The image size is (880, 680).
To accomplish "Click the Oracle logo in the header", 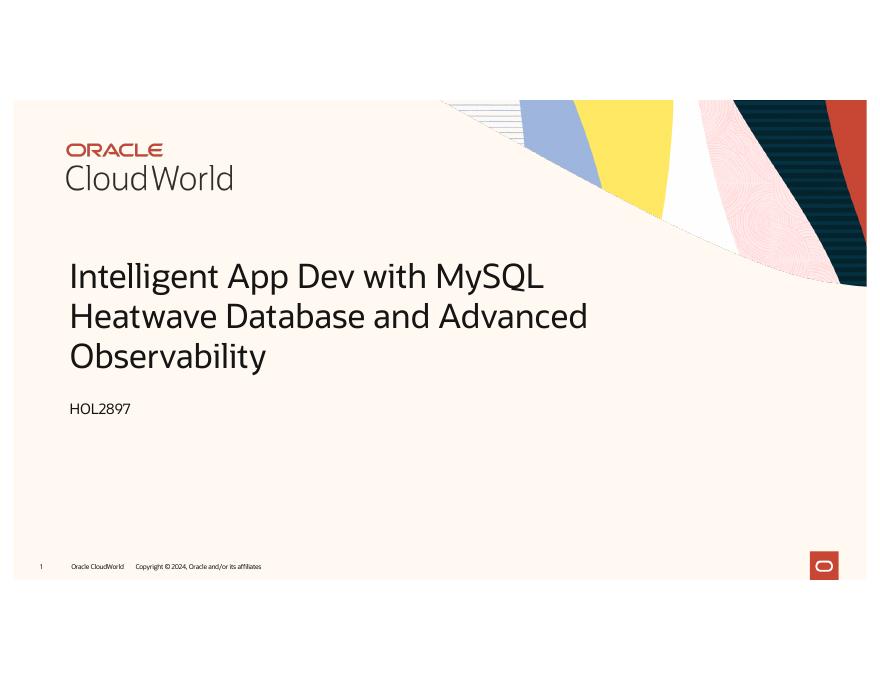I will coord(114,149).
